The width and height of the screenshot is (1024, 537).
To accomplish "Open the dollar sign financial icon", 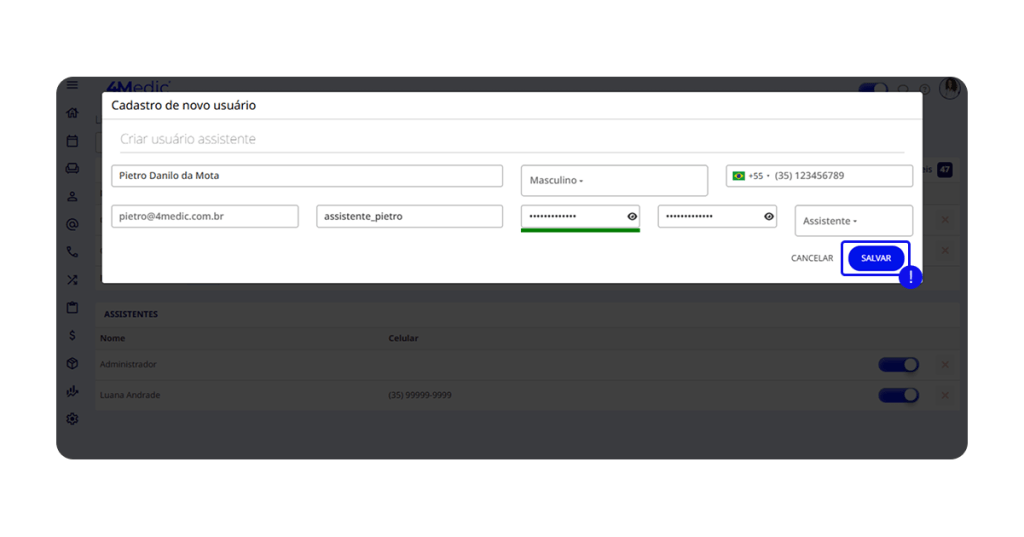I will pos(72,335).
